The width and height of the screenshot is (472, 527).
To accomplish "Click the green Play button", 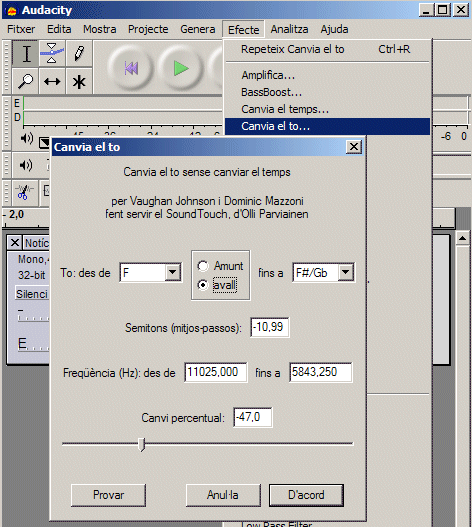I will (181, 69).
